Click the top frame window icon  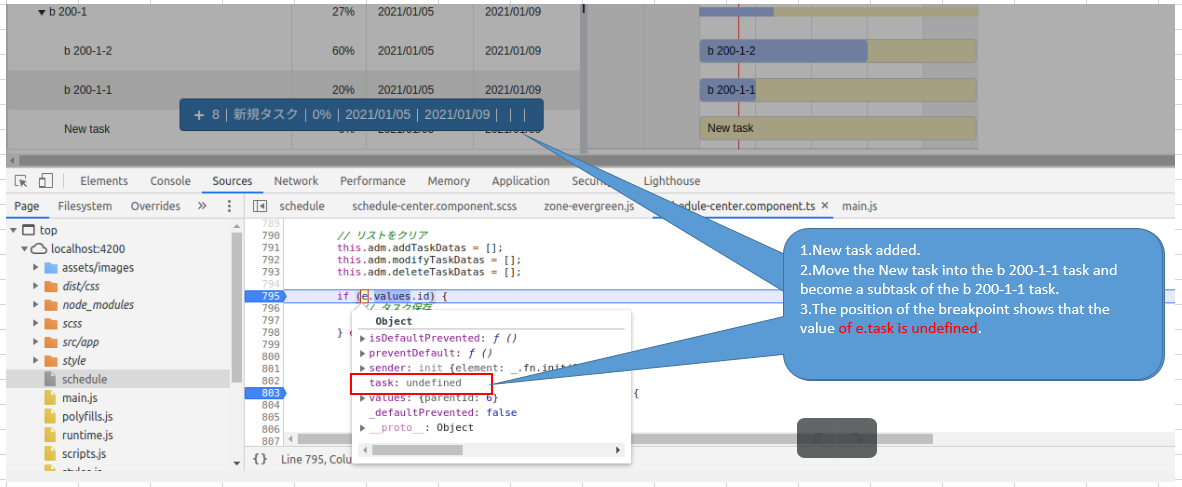tap(29, 230)
